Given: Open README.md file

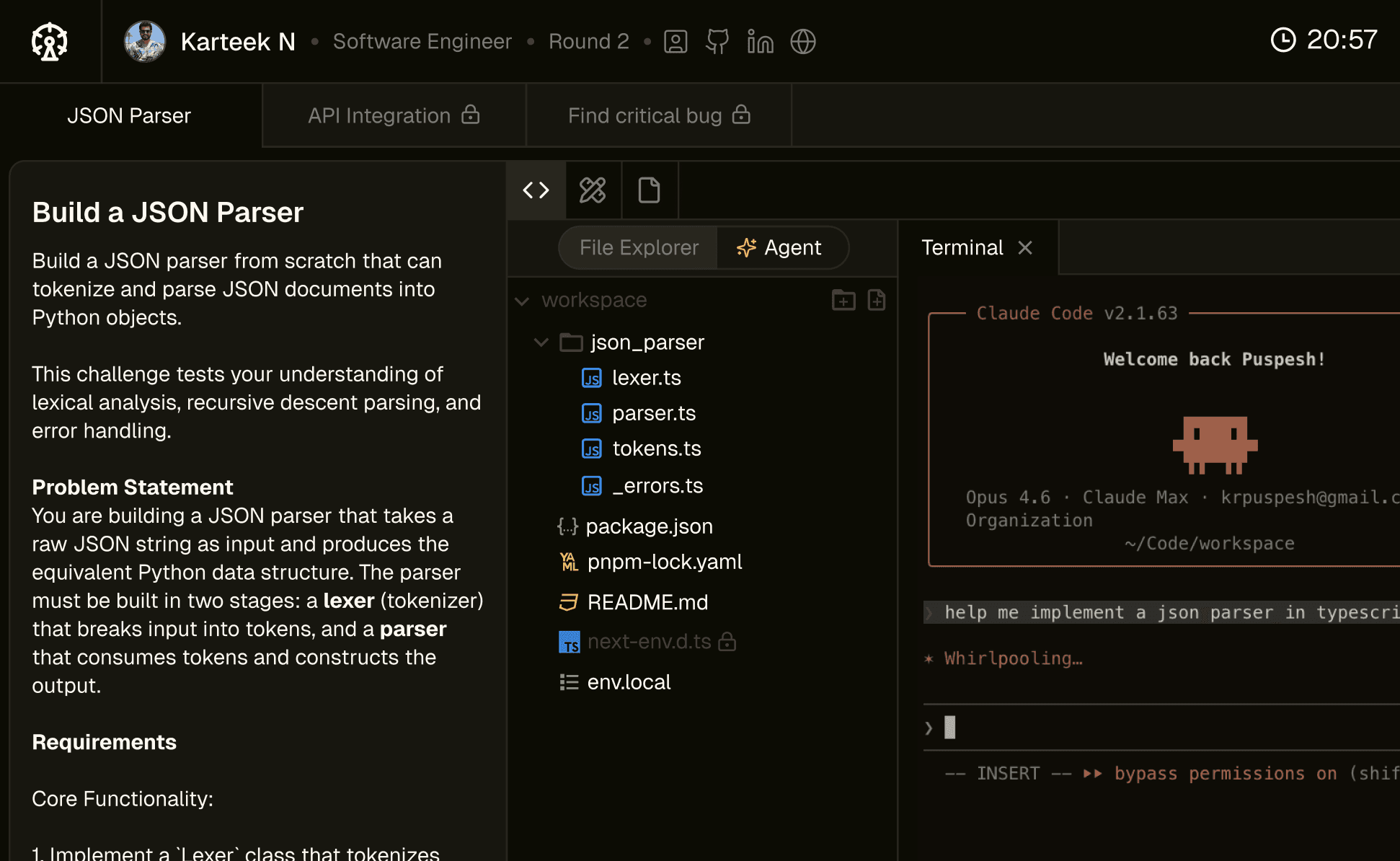Looking at the screenshot, I should (x=647, y=602).
